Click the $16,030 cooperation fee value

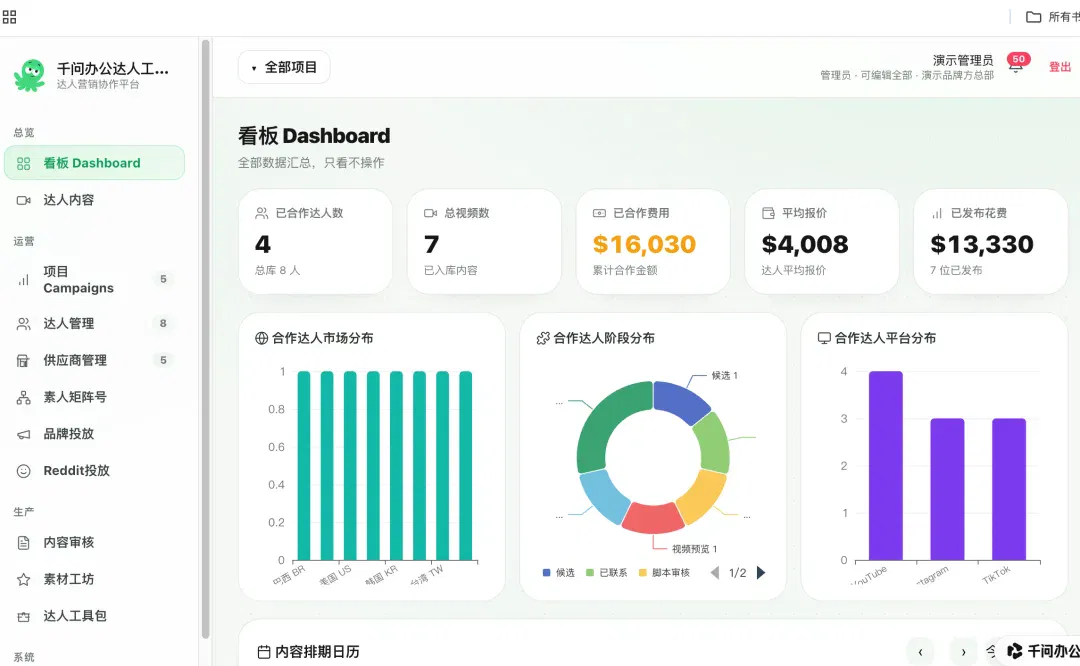(x=644, y=244)
